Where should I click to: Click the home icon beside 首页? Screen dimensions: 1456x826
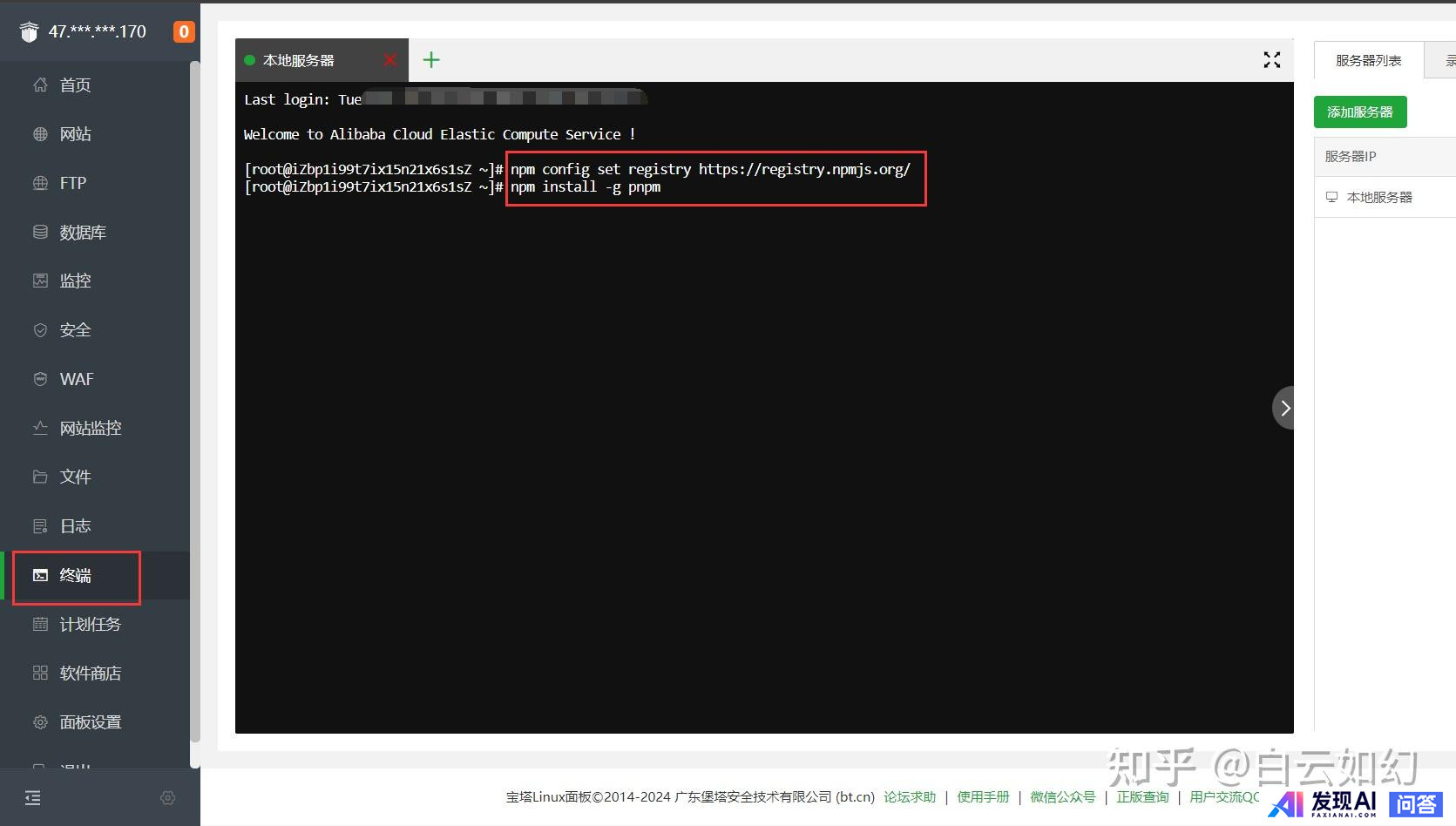point(40,85)
